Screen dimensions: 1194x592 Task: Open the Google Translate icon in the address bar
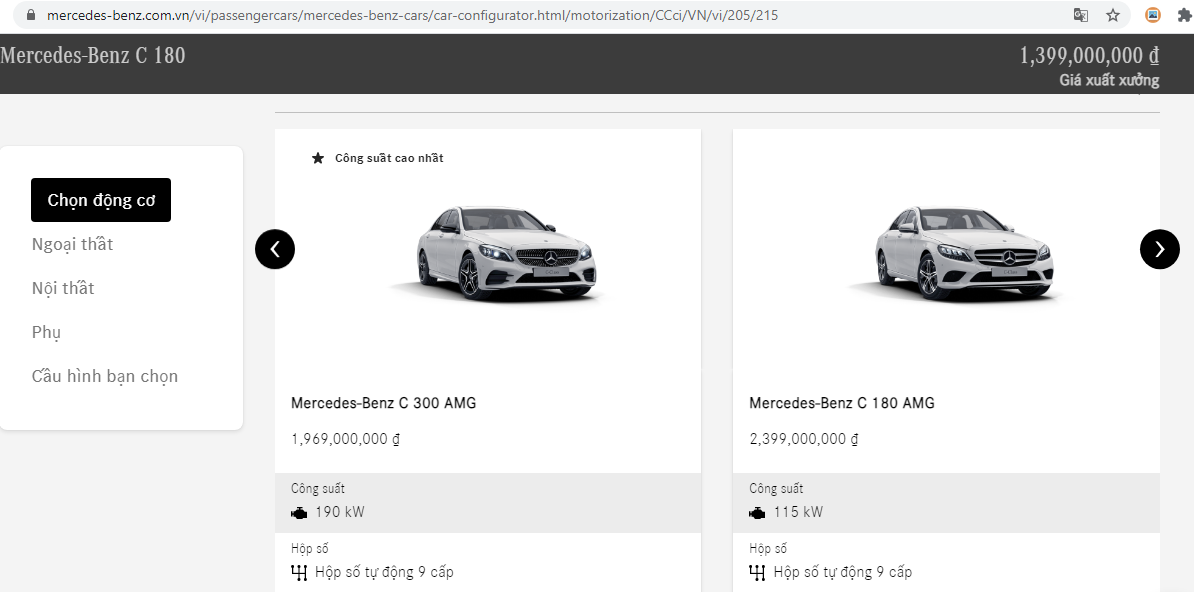click(1083, 15)
